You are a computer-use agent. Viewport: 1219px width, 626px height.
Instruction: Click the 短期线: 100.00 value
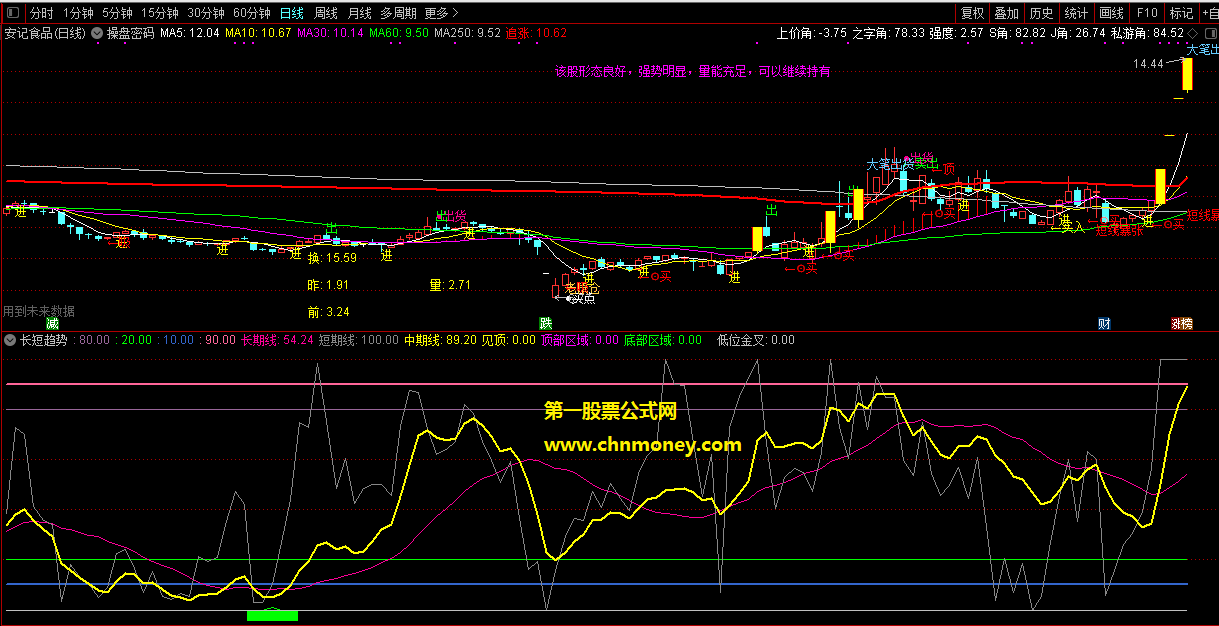coord(358,340)
